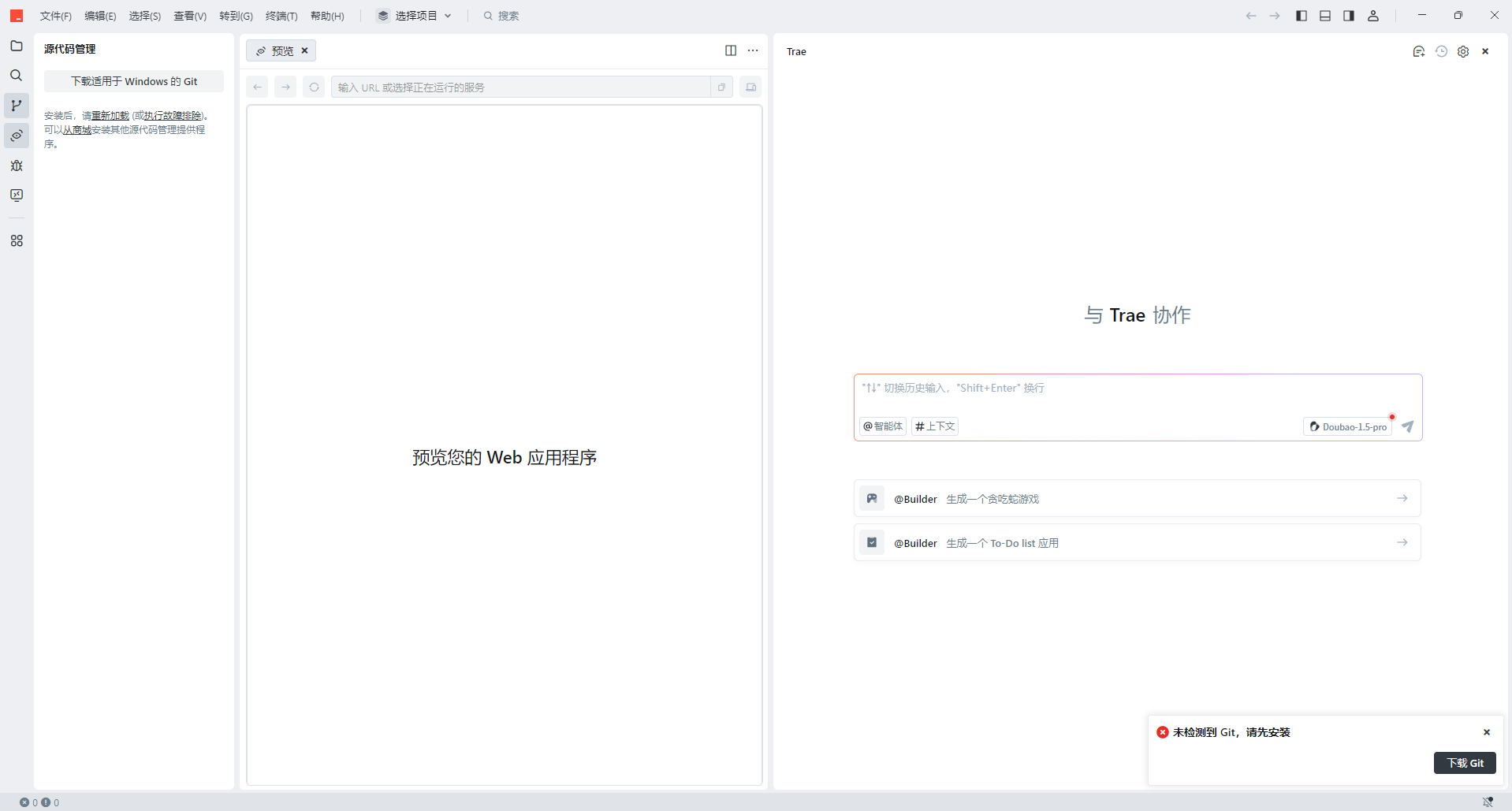The width and height of the screenshot is (1512, 811).
Task: Navigate forward with title bar arrow
Action: pos(1275,16)
